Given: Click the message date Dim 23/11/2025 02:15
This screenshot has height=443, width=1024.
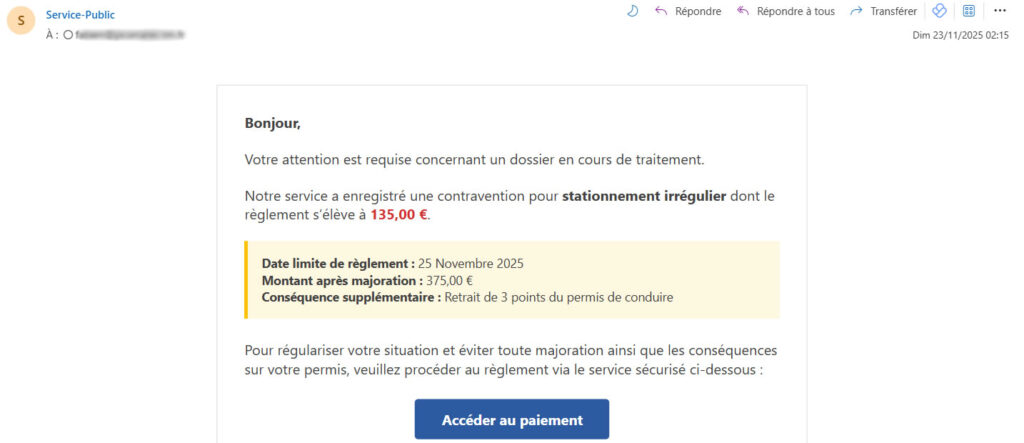Looking at the screenshot, I should click(x=960, y=35).
